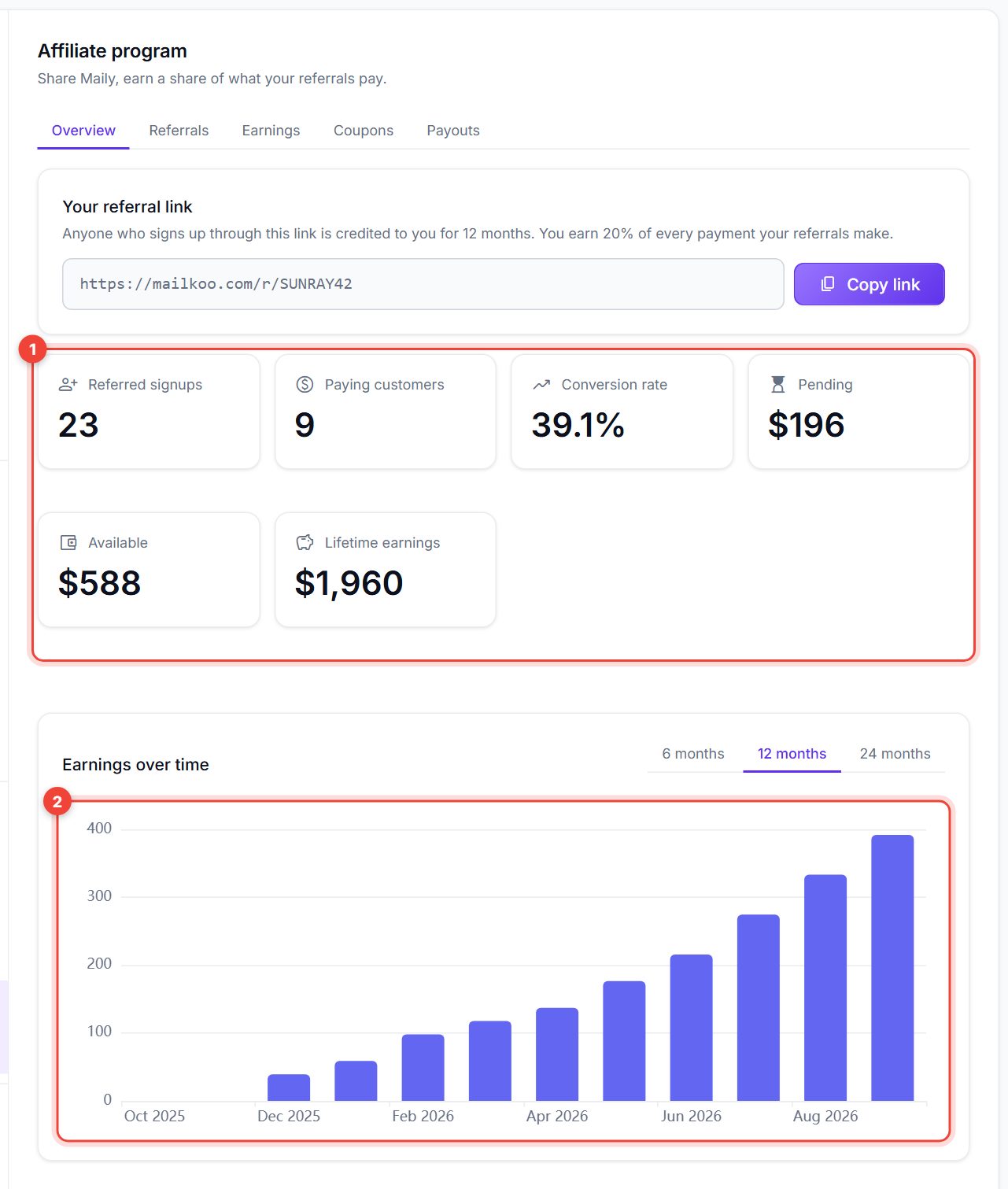The image size is (1008, 1189).
Task: Click the Feb 2026 axis label
Action: [x=423, y=1116]
